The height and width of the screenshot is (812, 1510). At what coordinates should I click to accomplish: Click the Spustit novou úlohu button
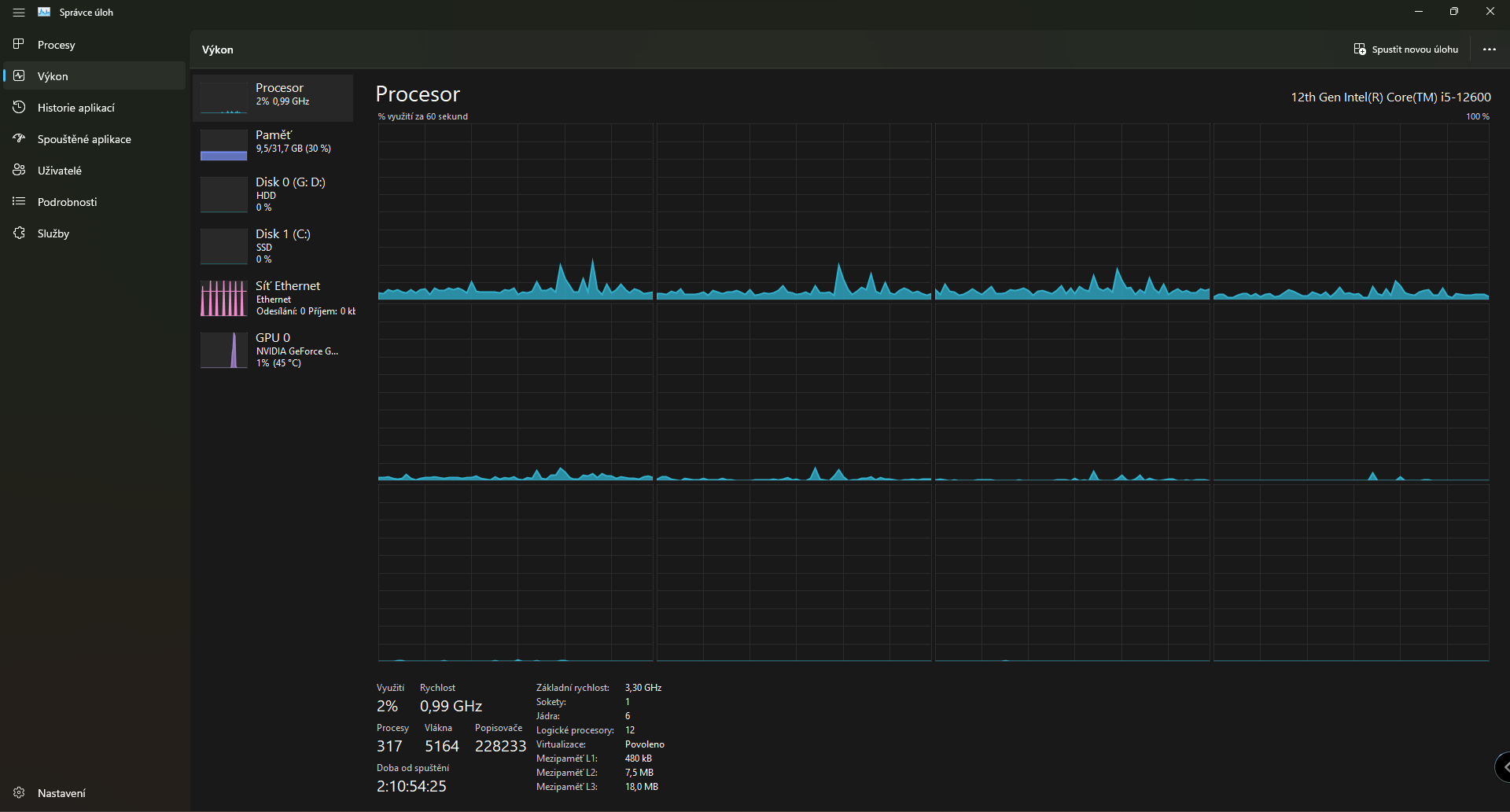(1405, 50)
